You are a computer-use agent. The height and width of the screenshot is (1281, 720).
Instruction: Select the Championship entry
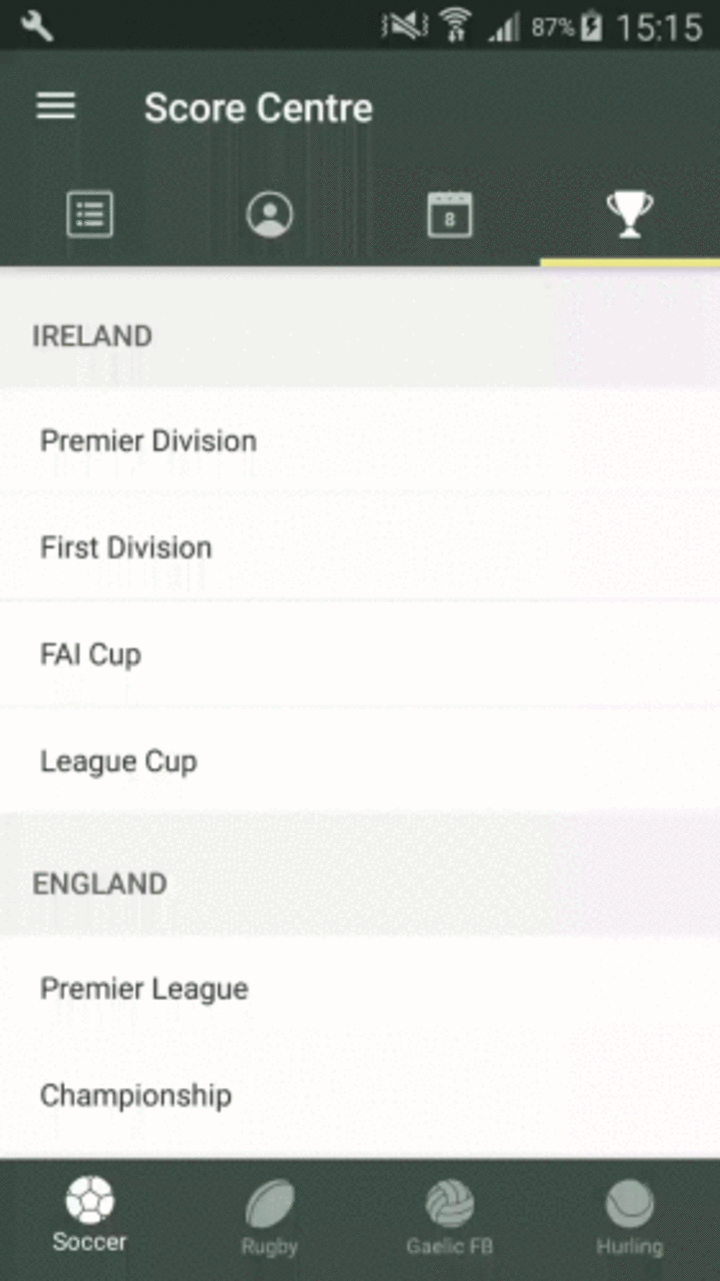(x=136, y=1095)
